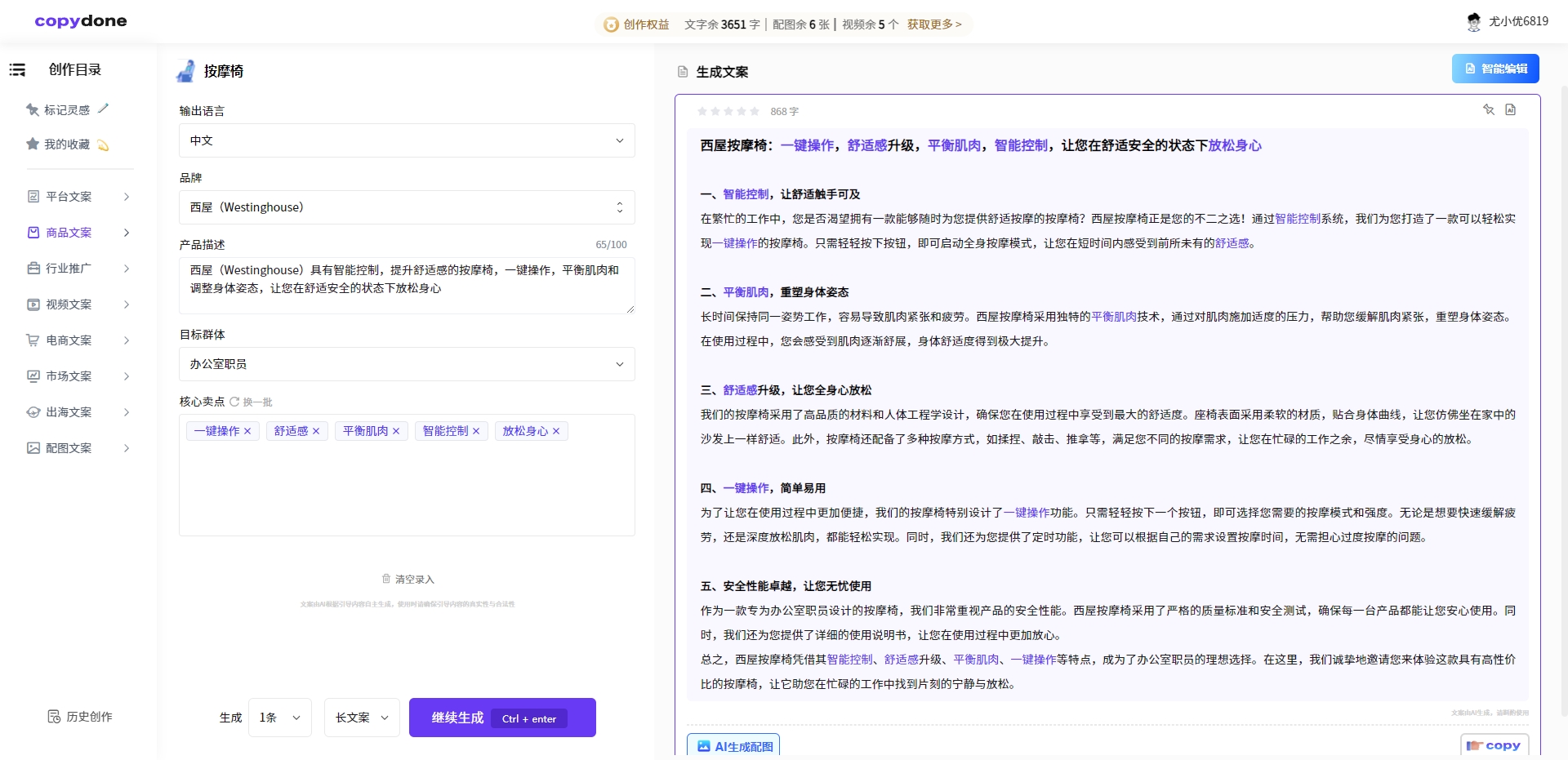Open 我的收藏 favorites star icon

coord(32,144)
